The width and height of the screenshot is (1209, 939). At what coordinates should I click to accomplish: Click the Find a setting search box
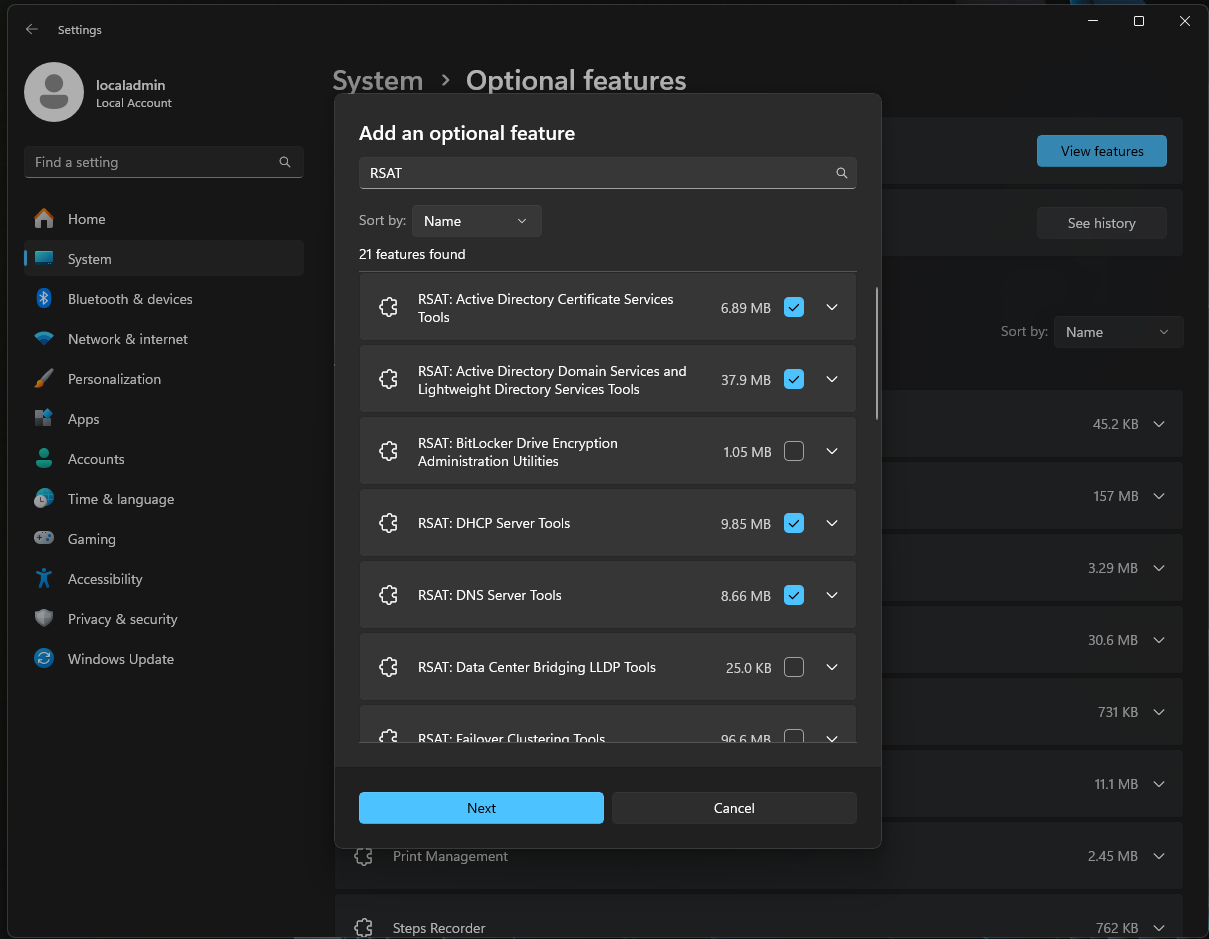150,162
